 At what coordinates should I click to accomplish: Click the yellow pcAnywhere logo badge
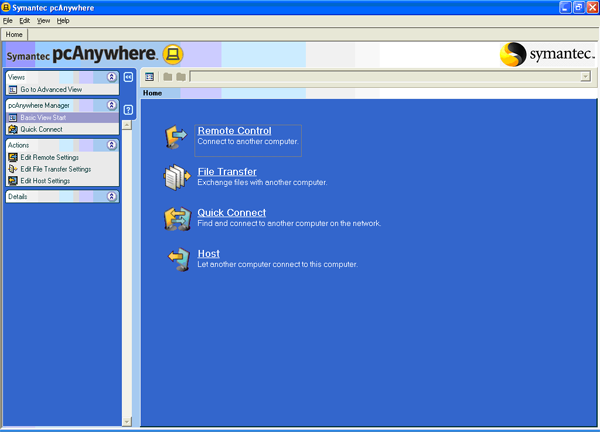click(x=173, y=54)
